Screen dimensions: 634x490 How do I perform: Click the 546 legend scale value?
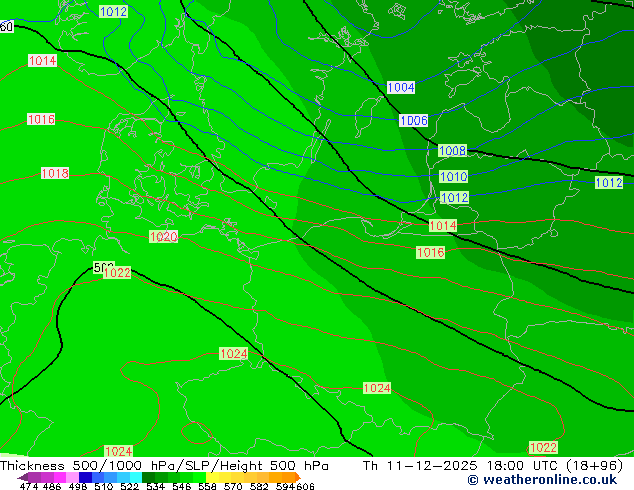point(182,486)
